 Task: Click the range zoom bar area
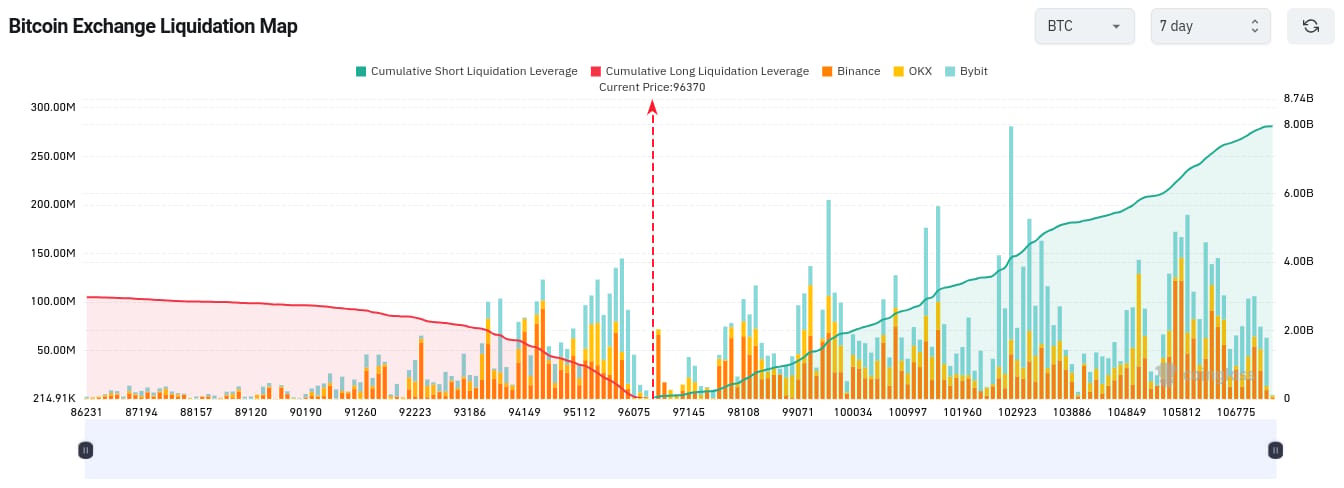point(680,449)
